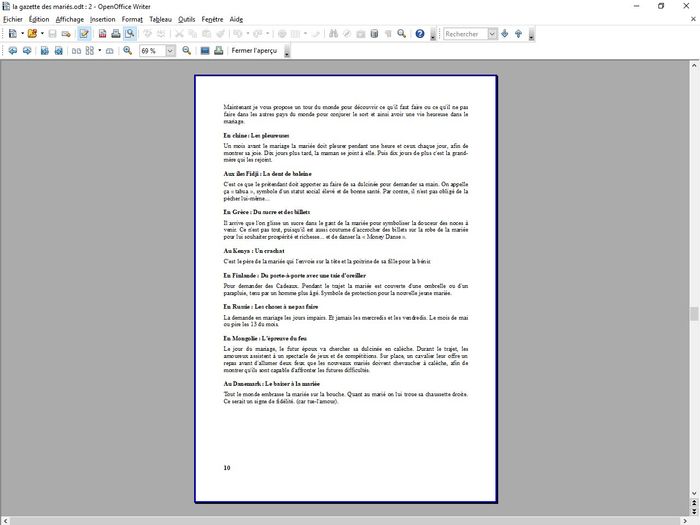Click Find Previous up-arrow icon
This screenshot has width=700, height=525.
tap(518, 33)
